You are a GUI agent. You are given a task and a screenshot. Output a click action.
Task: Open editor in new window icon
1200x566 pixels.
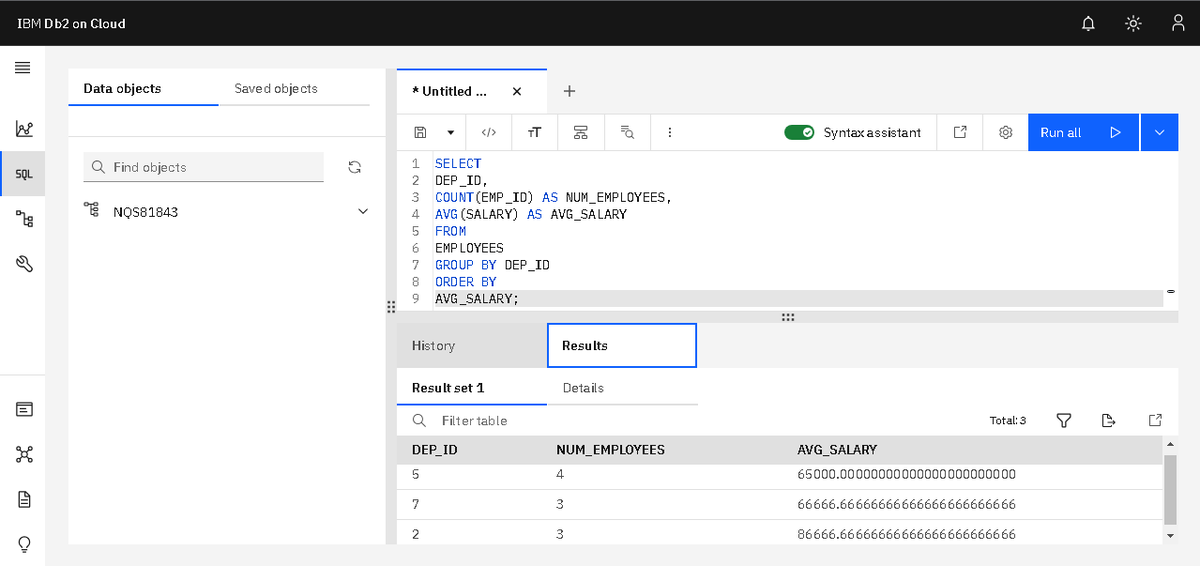click(x=960, y=132)
